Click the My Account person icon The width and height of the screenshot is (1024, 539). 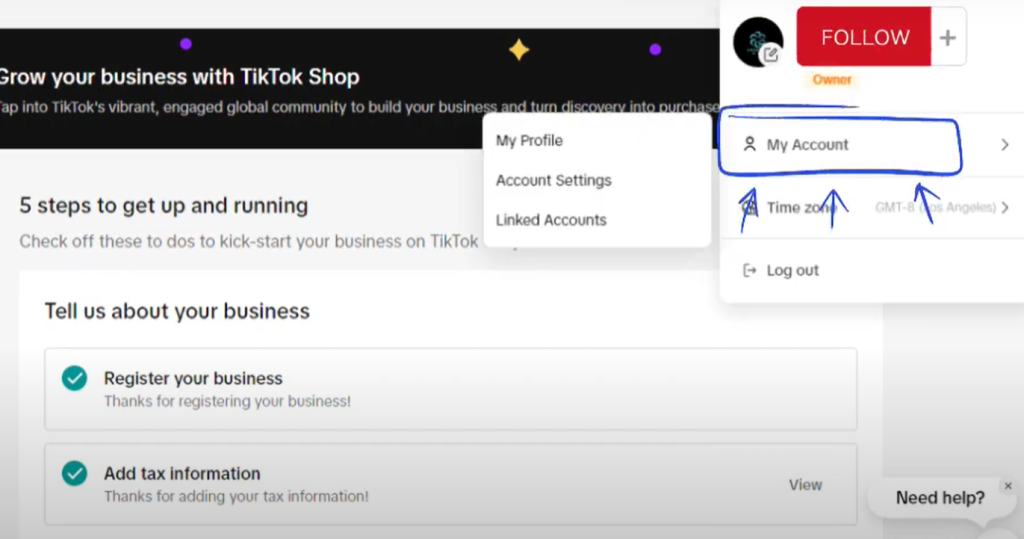[750, 144]
